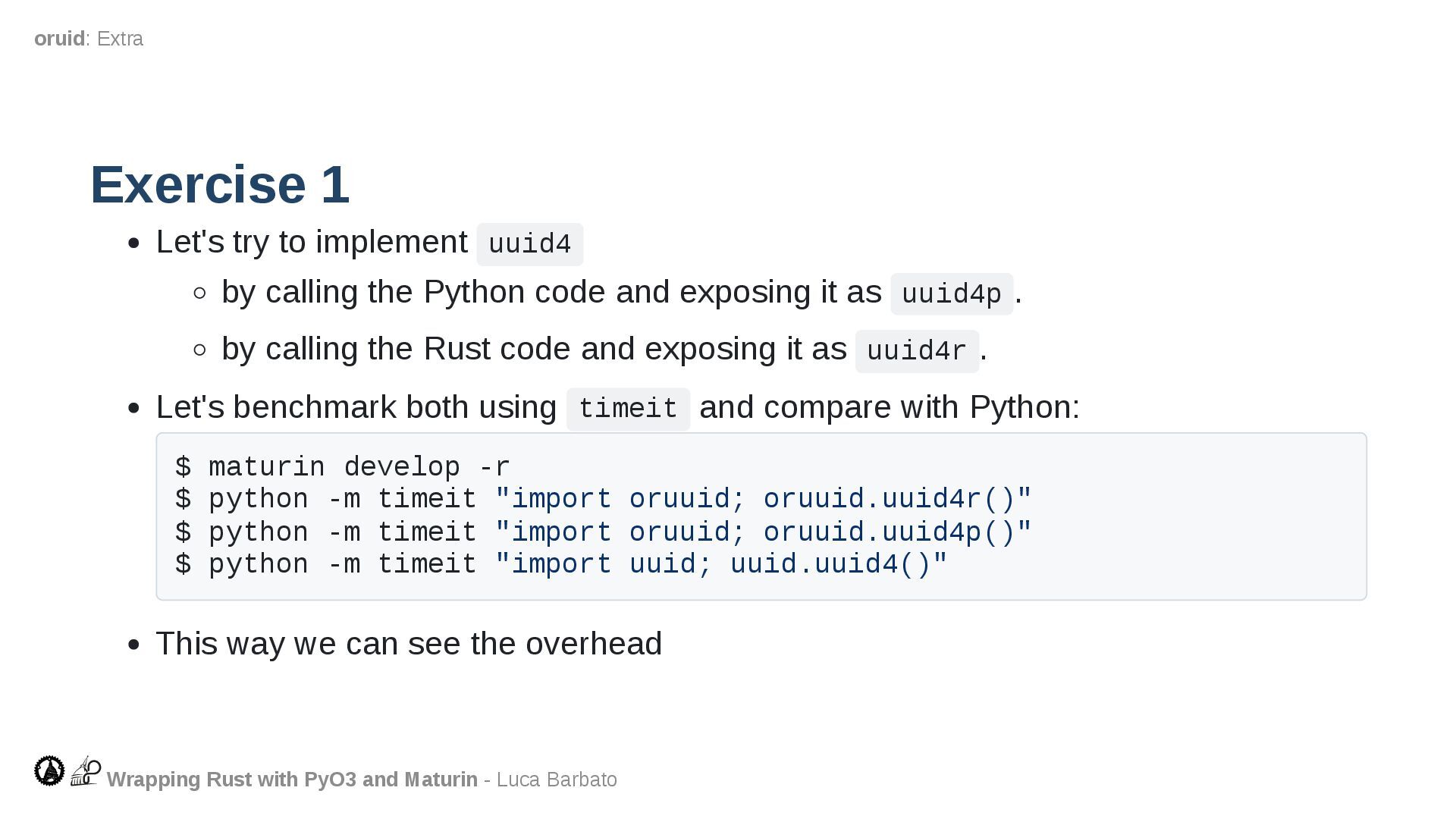Click the inline 'uuid4' code tag

[x=529, y=244]
